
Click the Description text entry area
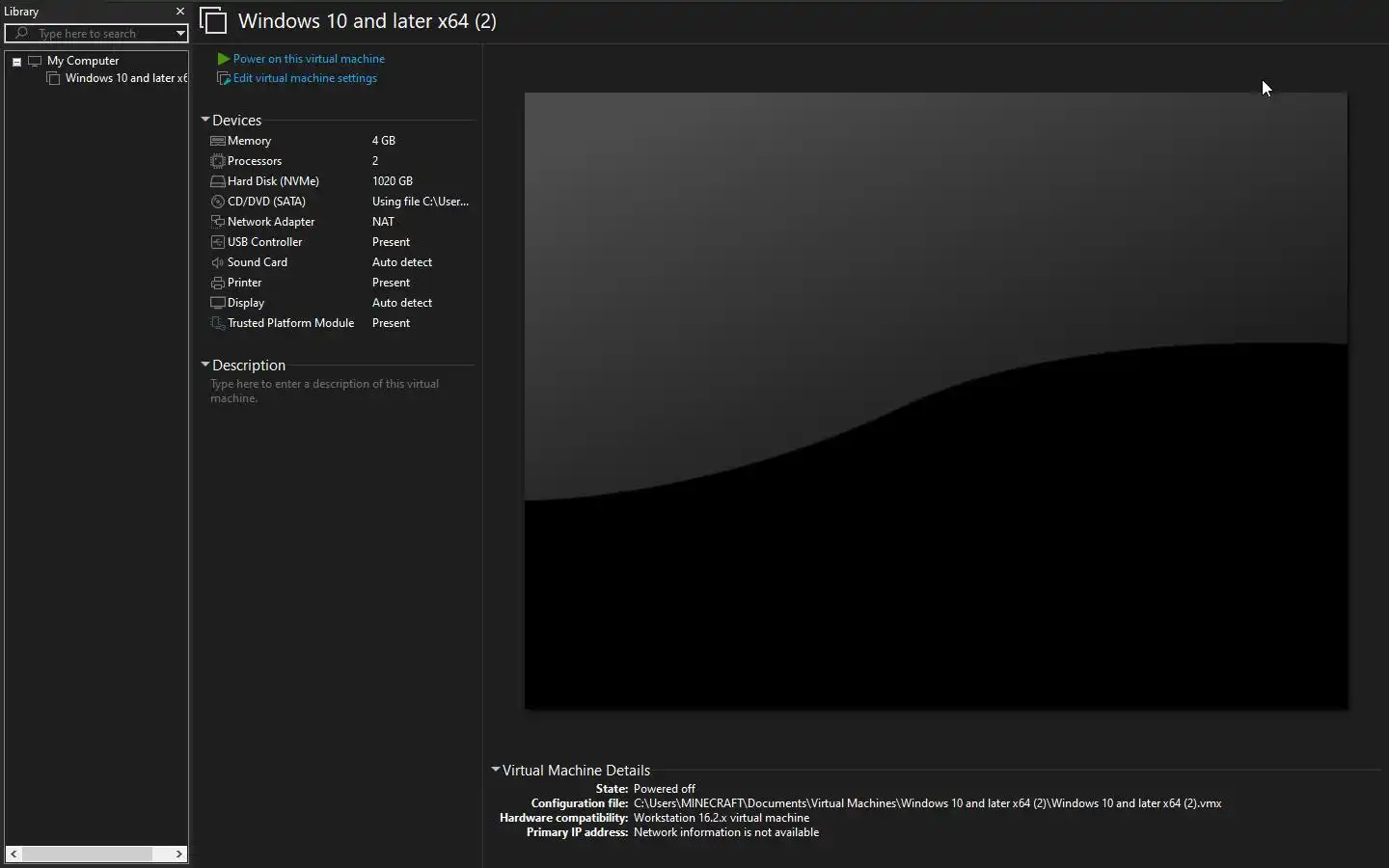pos(325,391)
